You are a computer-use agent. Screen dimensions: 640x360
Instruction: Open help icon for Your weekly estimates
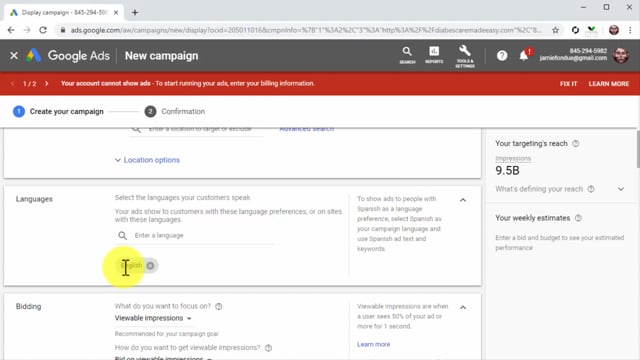point(578,218)
